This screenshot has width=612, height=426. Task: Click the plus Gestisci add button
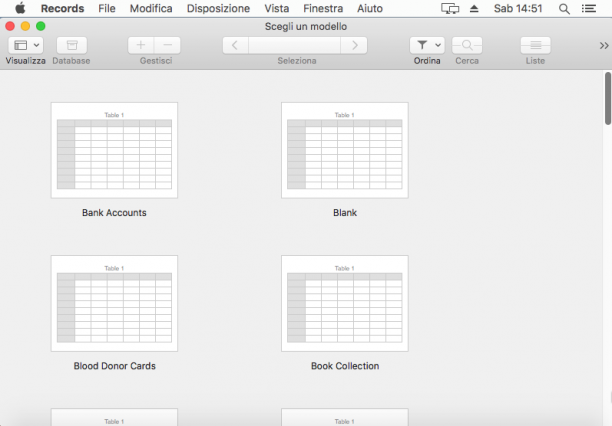[x=141, y=45]
